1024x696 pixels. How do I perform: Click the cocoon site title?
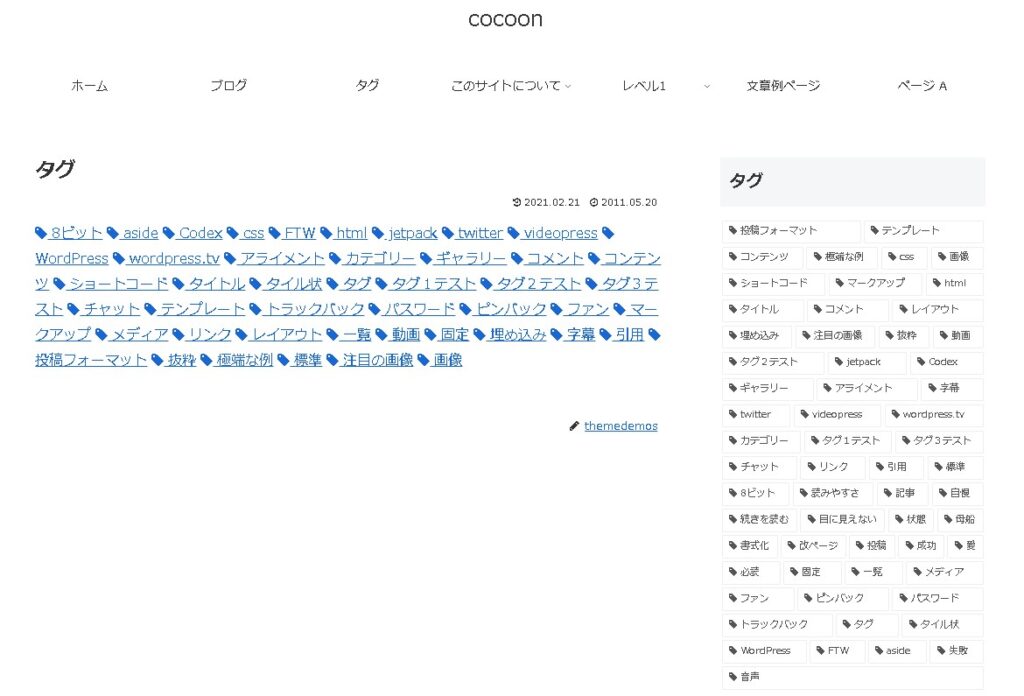(x=505, y=19)
